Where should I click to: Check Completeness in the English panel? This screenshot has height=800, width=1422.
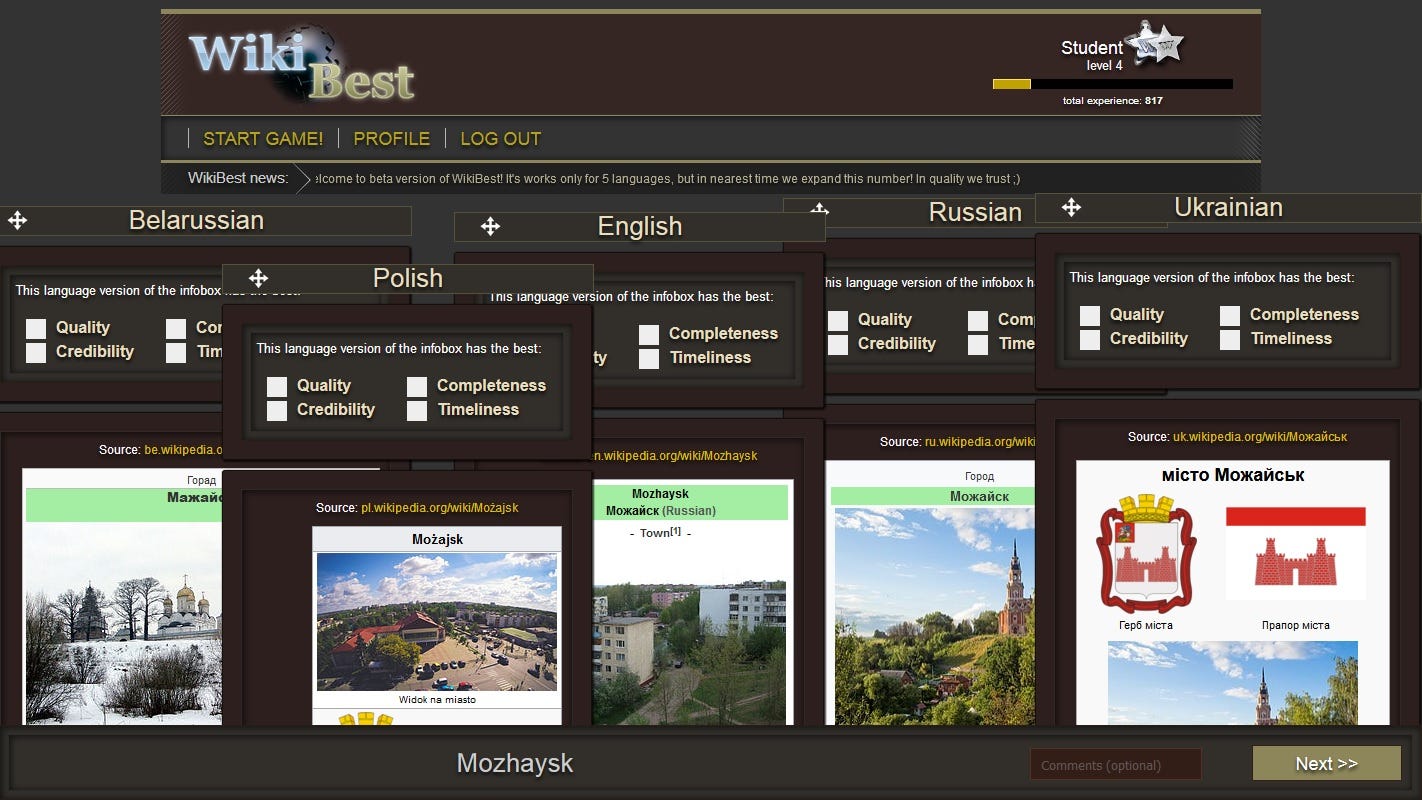click(x=649, y=334)
